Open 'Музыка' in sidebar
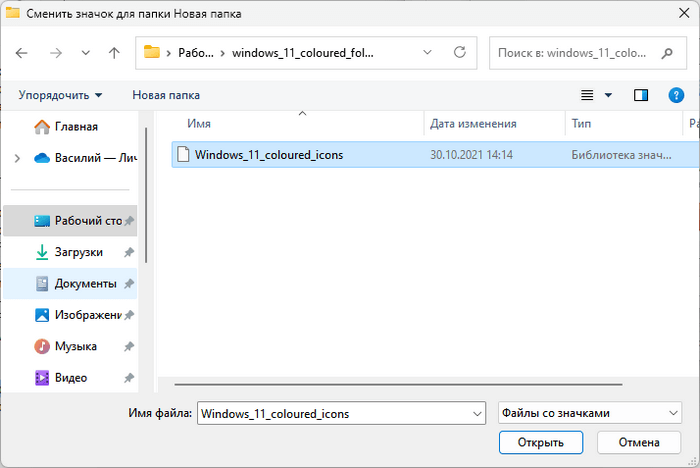The image size is (700, 468). pos(70,347)
